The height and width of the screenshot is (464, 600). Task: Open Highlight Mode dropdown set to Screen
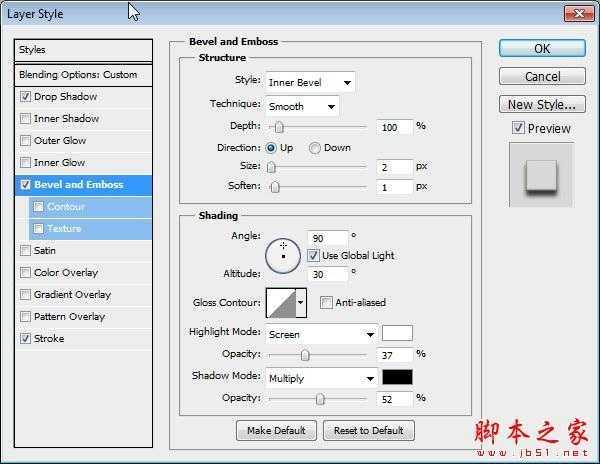click(321, 334)
